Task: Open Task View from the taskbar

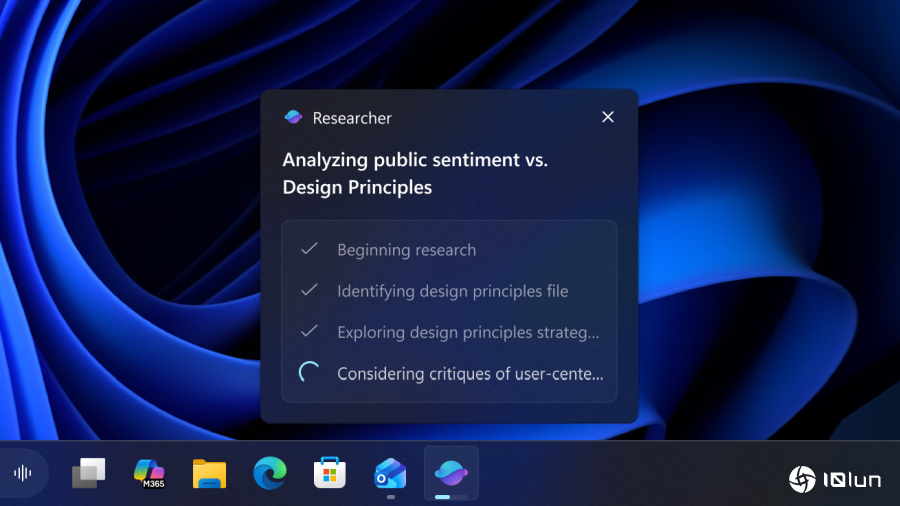Action: (x=89, y=473)
